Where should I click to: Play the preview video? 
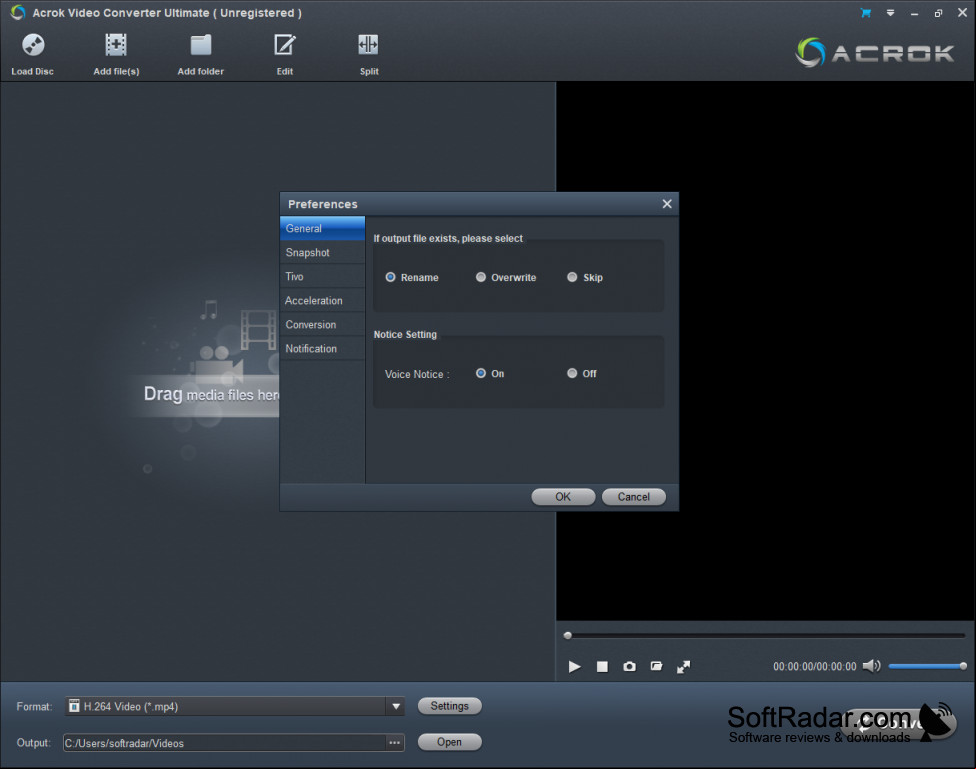(x=575, y=666)
